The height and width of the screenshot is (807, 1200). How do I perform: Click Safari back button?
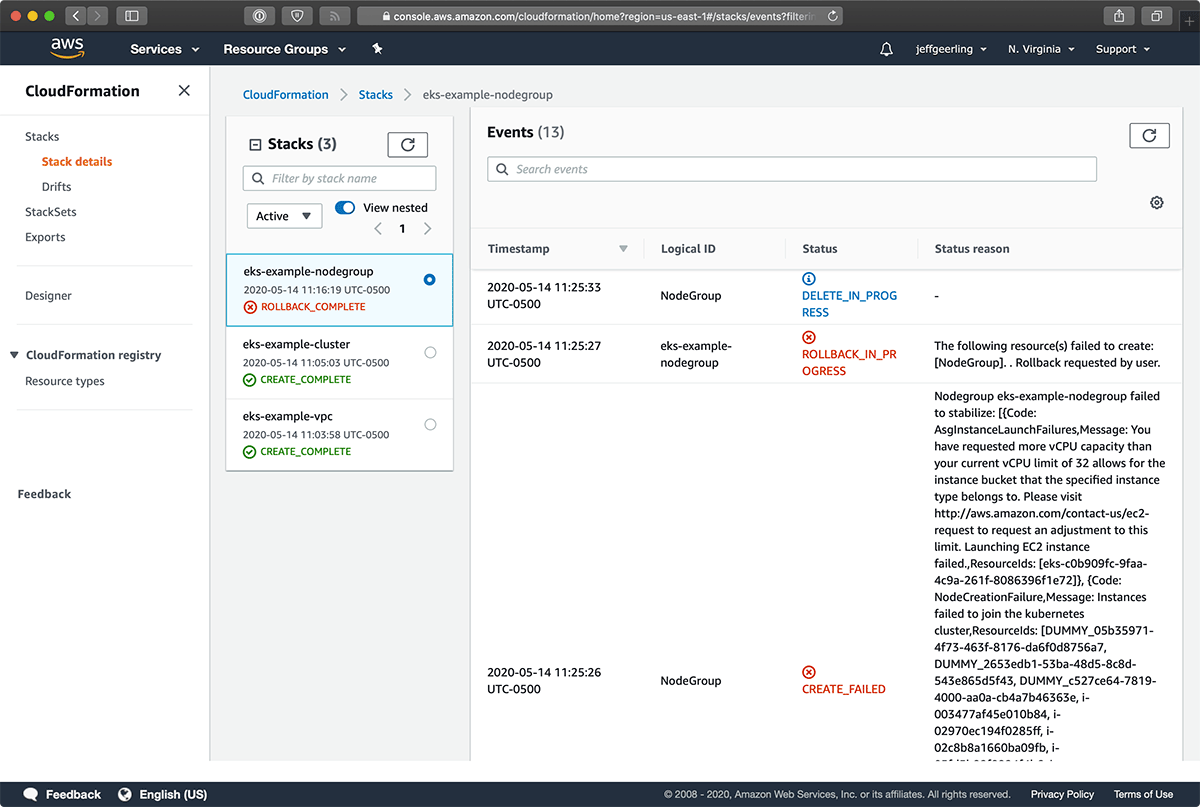pyautogui.click(x=77, y=16)
